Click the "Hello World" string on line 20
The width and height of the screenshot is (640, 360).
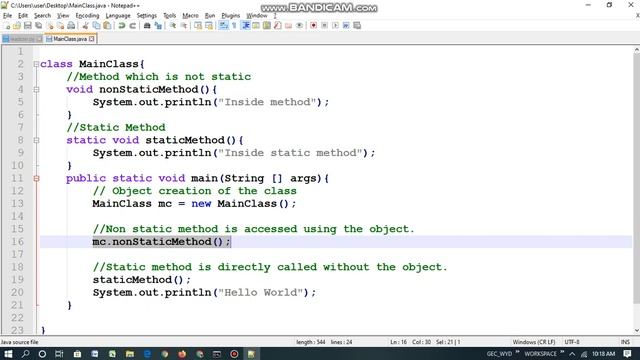click(x=260, y=293)
